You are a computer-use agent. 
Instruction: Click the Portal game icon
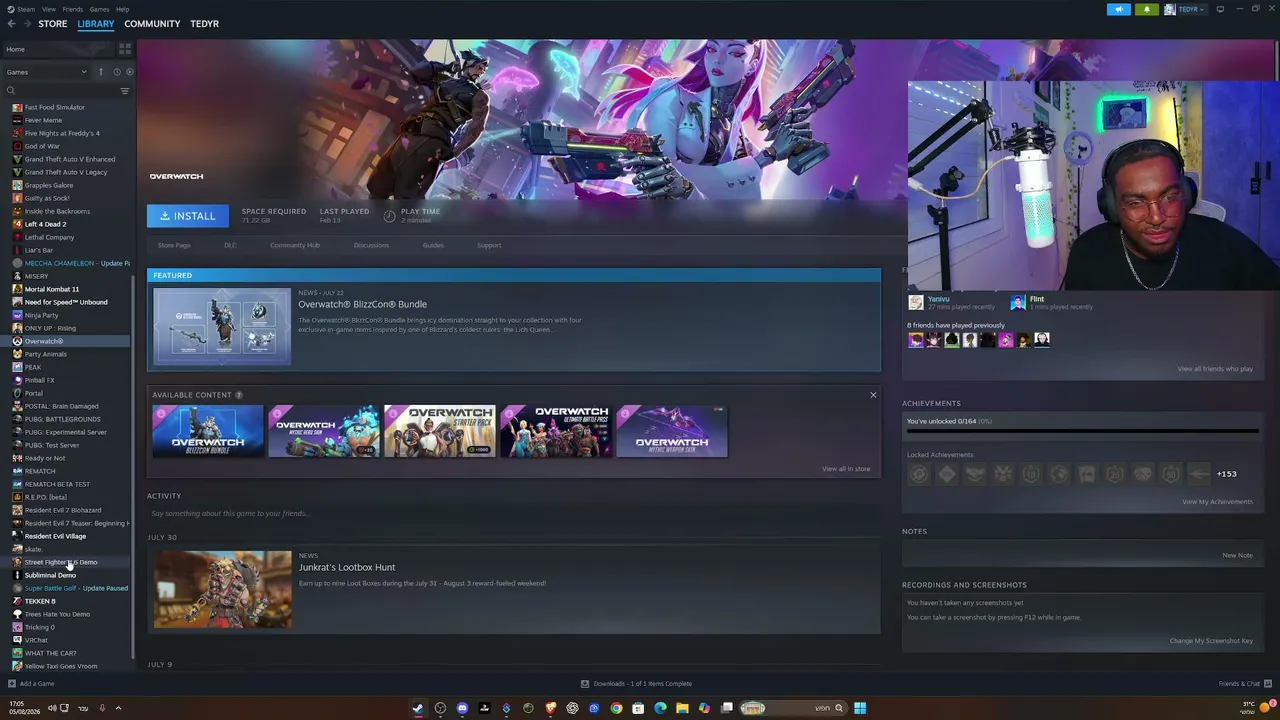[17, 393]
